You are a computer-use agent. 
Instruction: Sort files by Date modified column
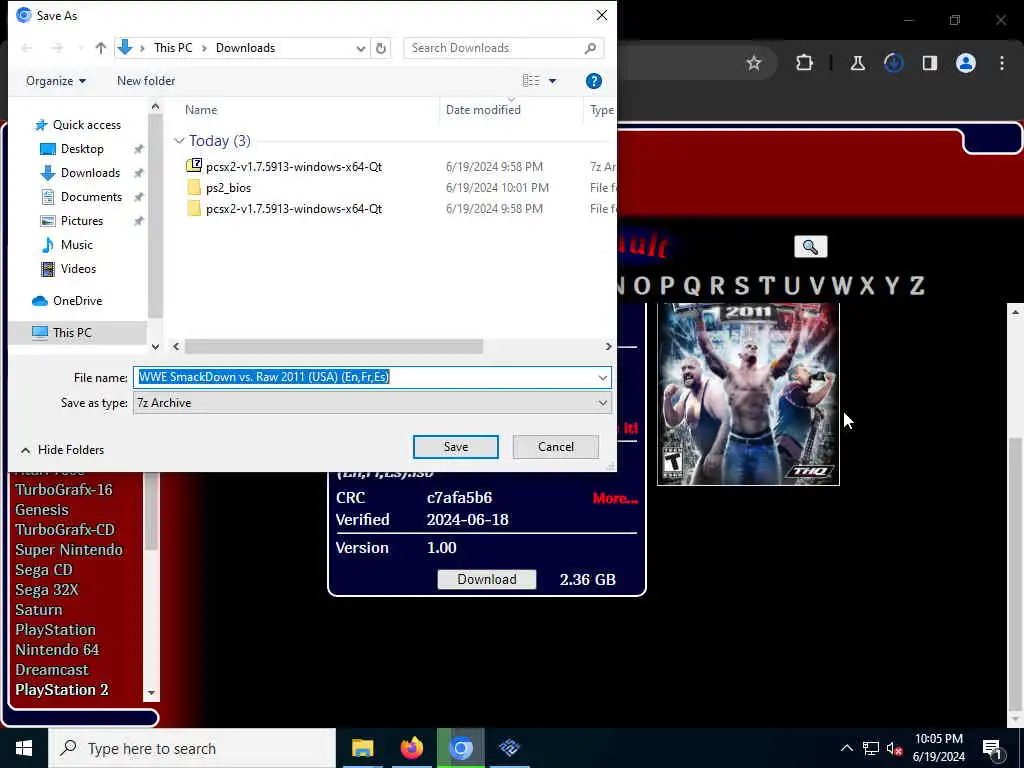483,110
